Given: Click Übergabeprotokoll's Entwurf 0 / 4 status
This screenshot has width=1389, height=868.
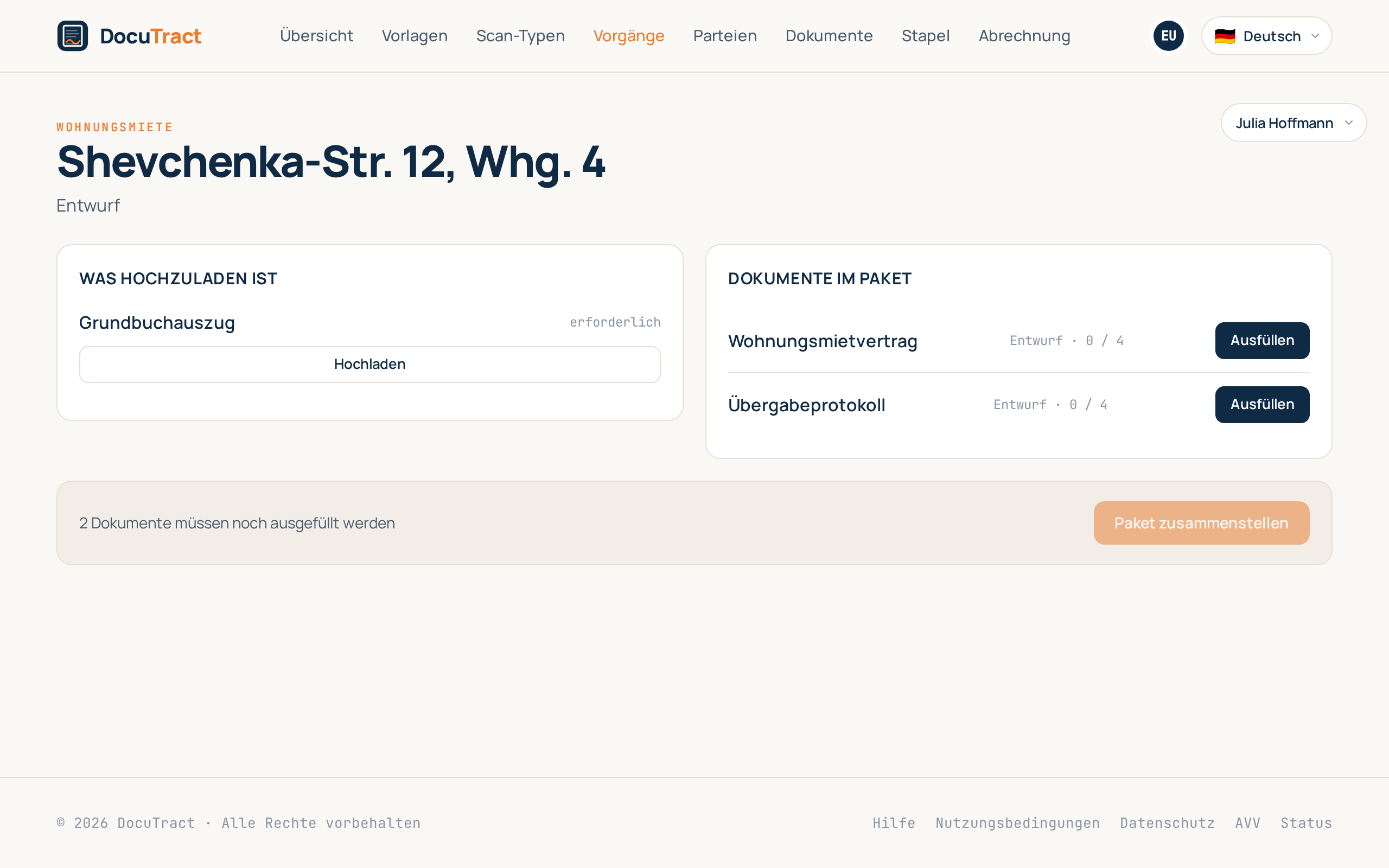Looking at the screenshot, I should tap(1050, 405).
